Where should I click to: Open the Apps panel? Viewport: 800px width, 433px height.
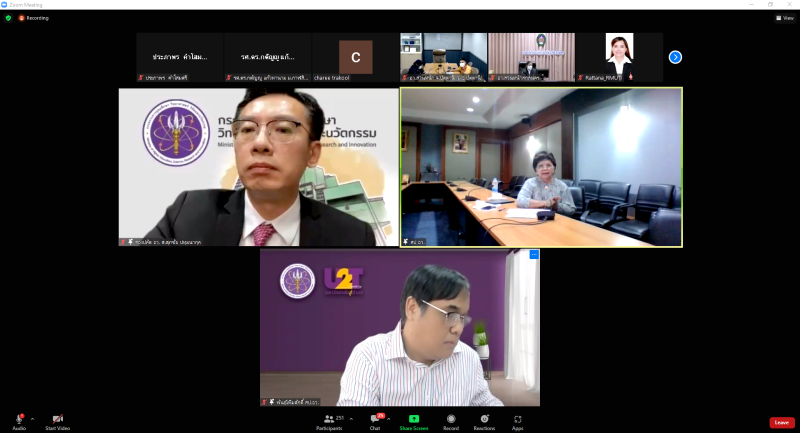click(518, 419)
